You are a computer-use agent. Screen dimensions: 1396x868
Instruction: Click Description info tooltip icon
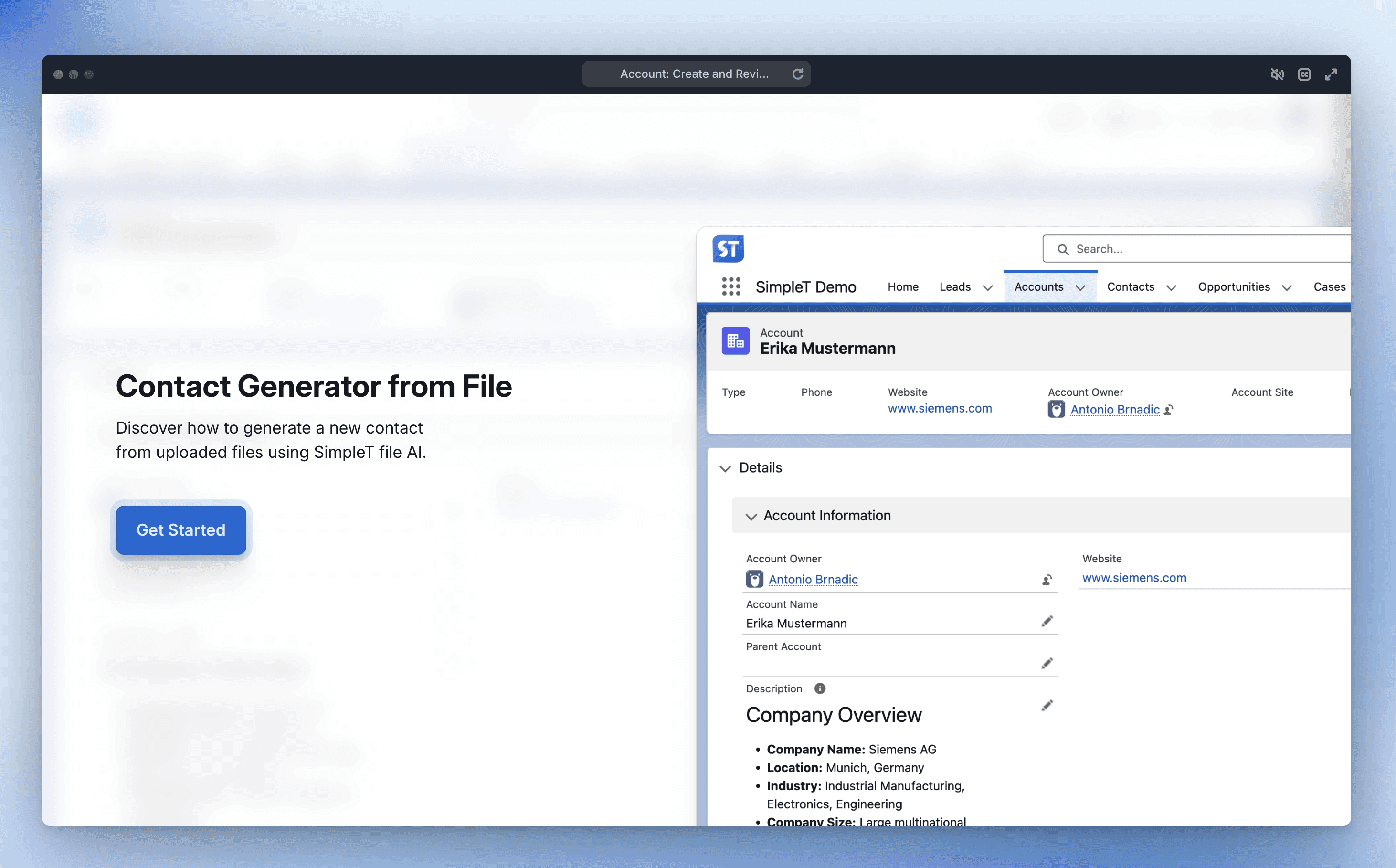820,688
